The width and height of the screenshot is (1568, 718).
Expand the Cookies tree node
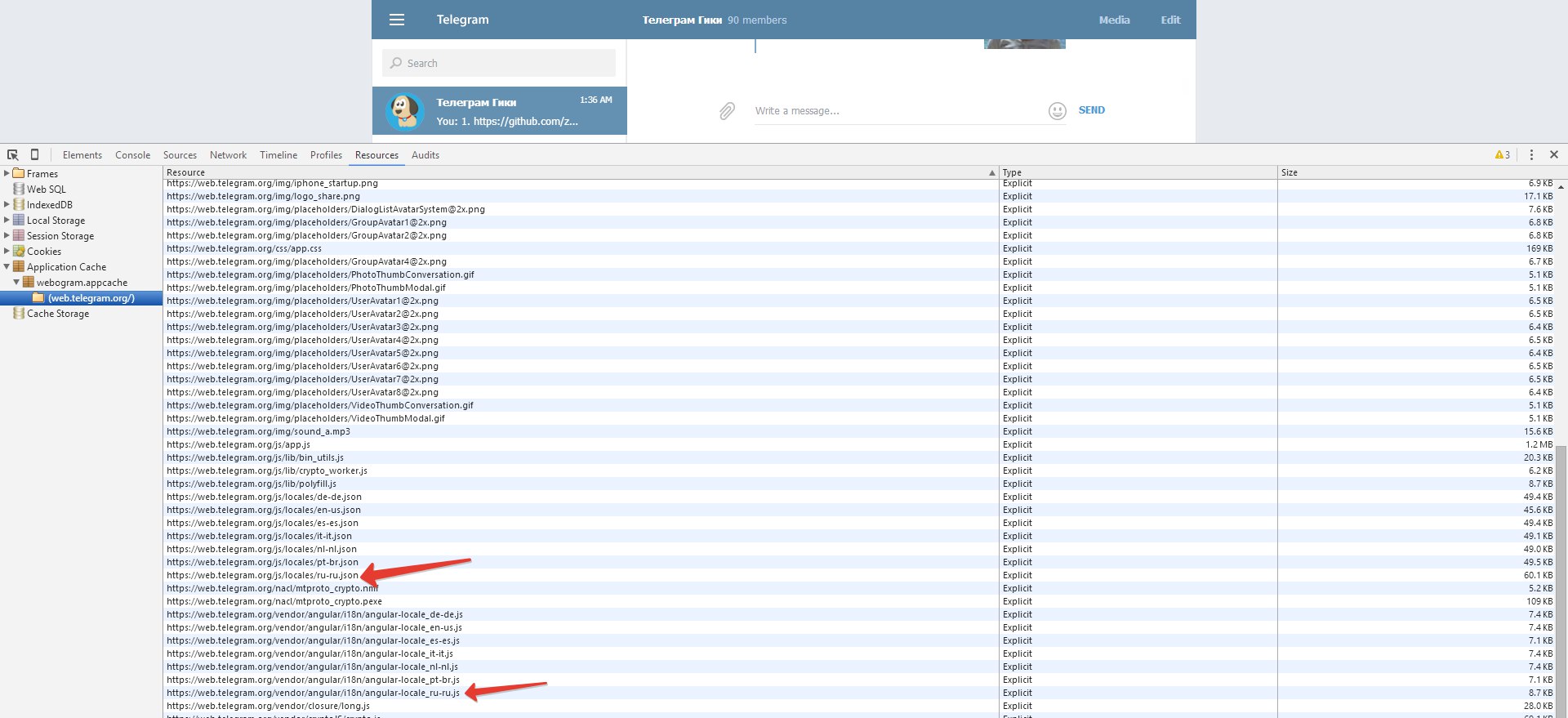point(7,251)
